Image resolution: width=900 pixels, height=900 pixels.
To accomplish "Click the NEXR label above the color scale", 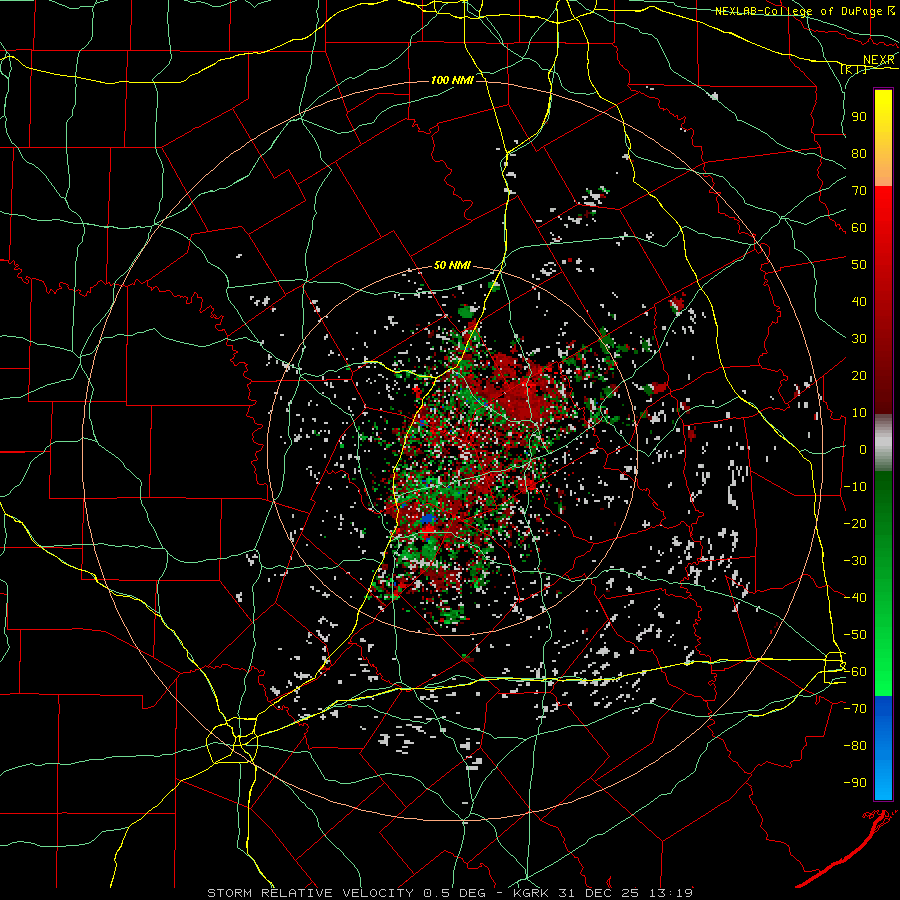I will [878, 60].
